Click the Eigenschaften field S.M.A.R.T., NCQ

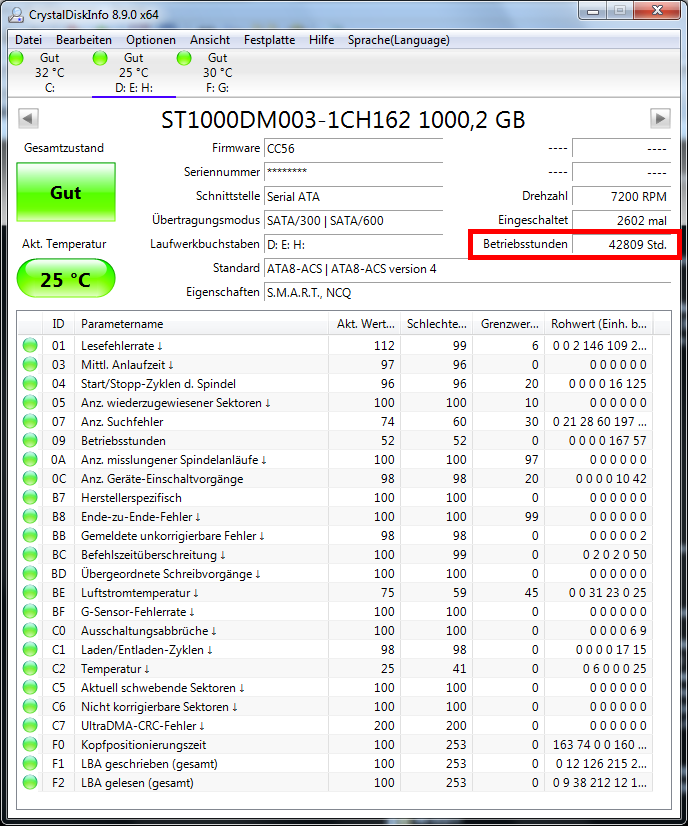(x=467, y=293)
